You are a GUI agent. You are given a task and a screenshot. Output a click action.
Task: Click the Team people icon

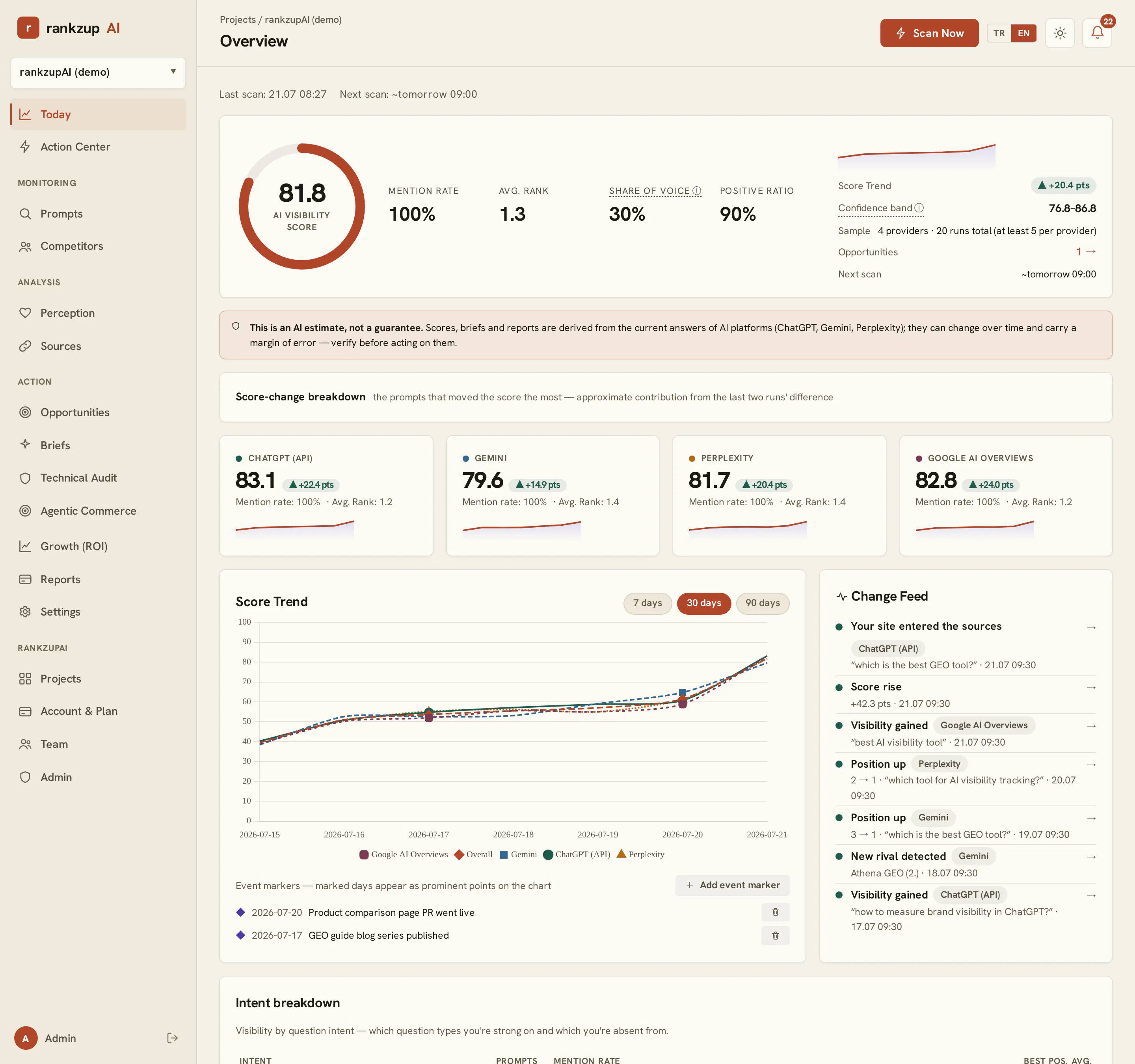tap(25, 744)
